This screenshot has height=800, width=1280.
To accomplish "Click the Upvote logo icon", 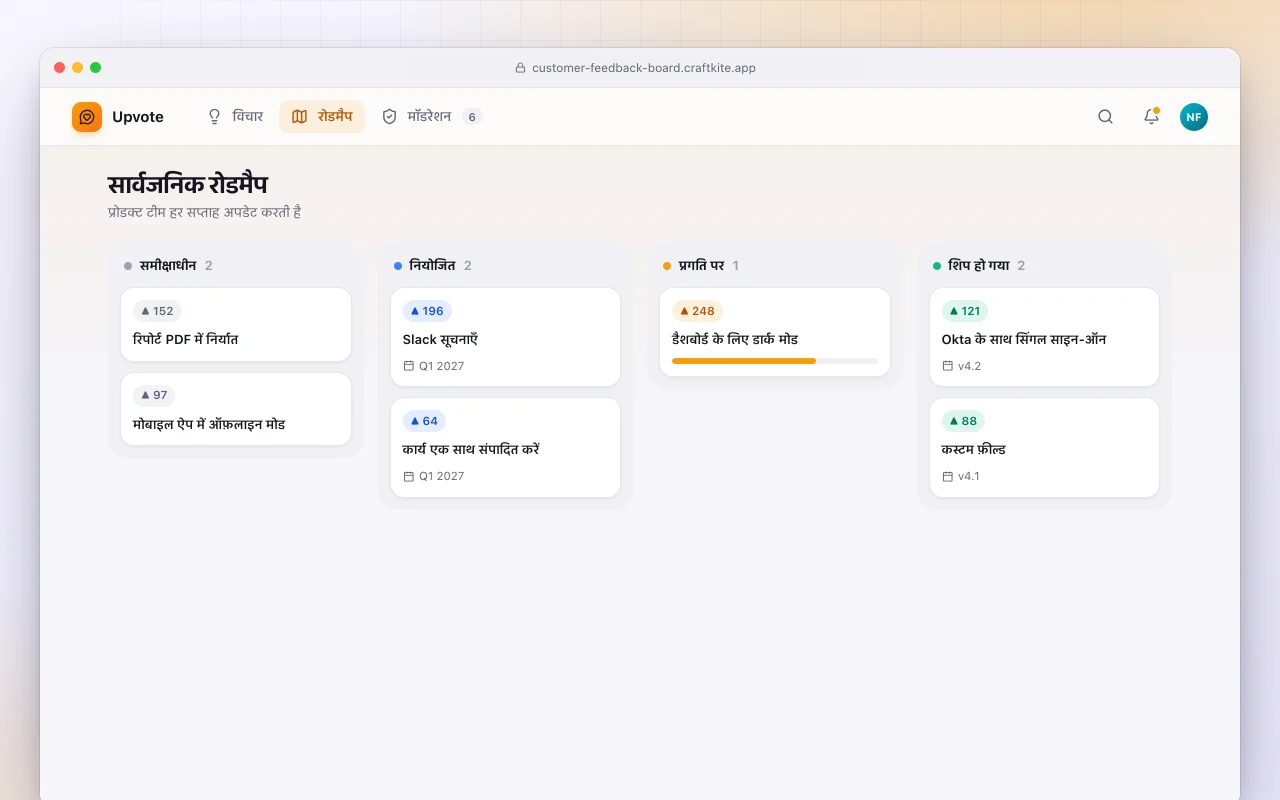I will (x=87, y=117).
